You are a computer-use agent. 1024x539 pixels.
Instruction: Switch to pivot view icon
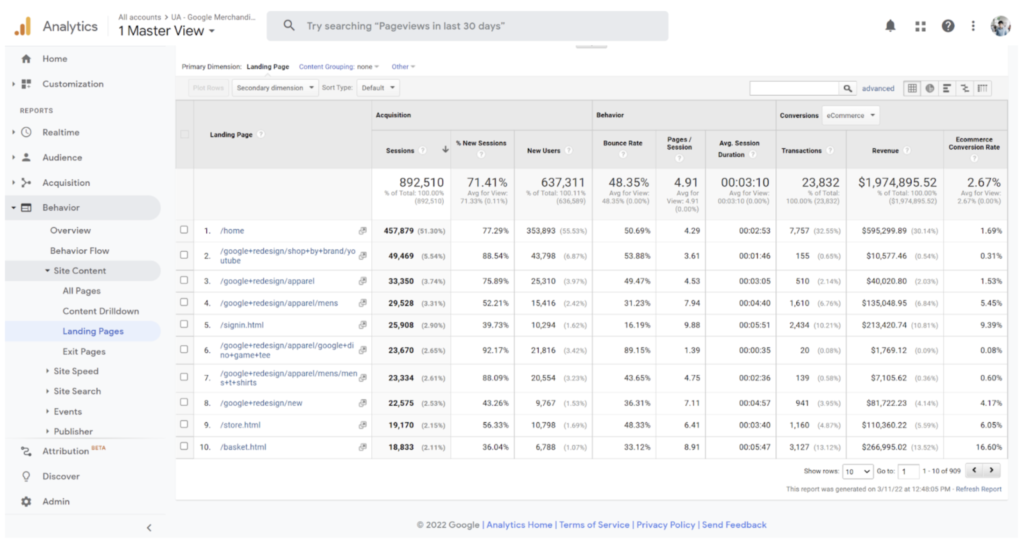(982, 88)
